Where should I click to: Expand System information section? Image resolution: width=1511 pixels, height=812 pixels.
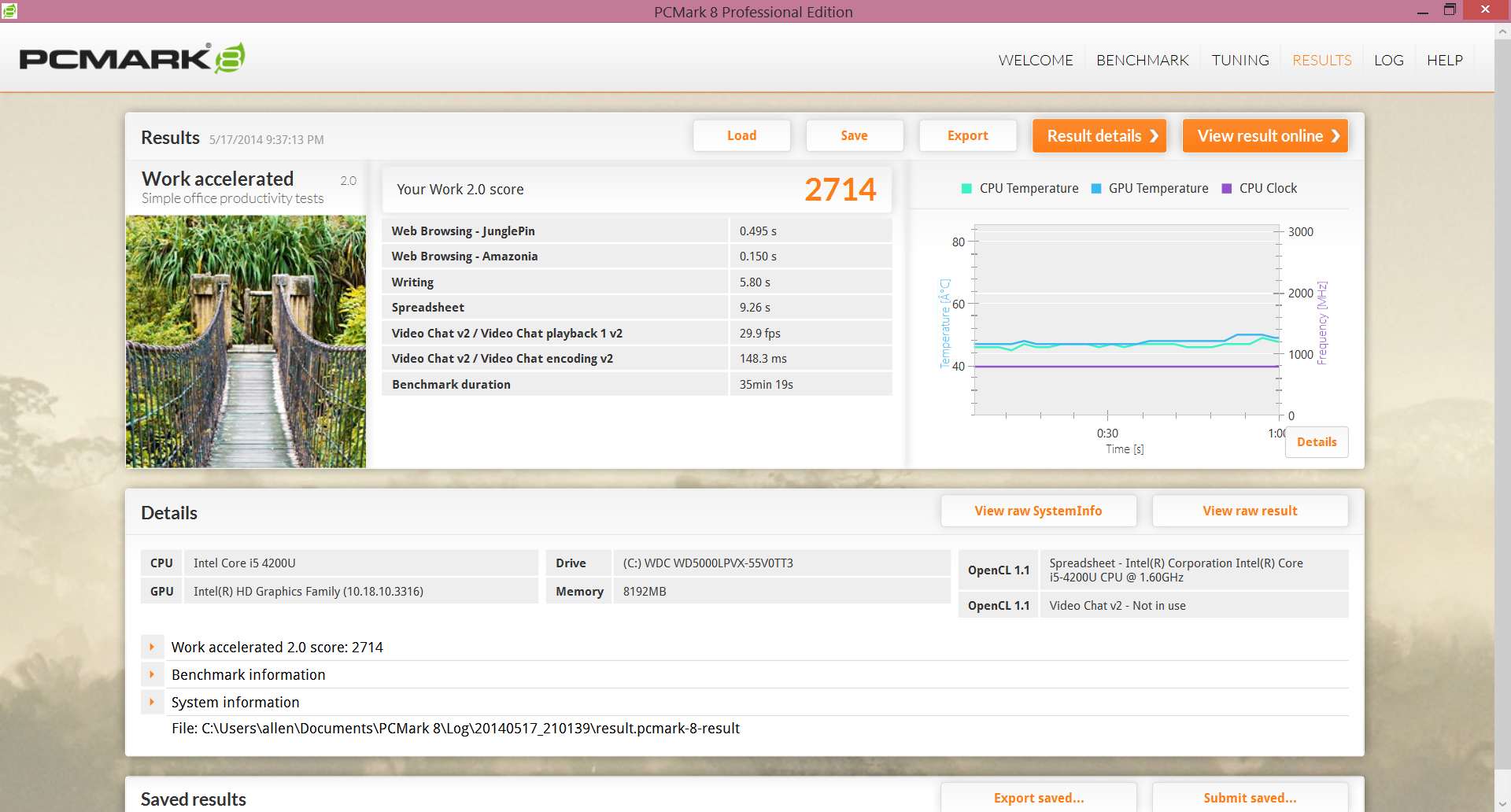tap(152, 702)
